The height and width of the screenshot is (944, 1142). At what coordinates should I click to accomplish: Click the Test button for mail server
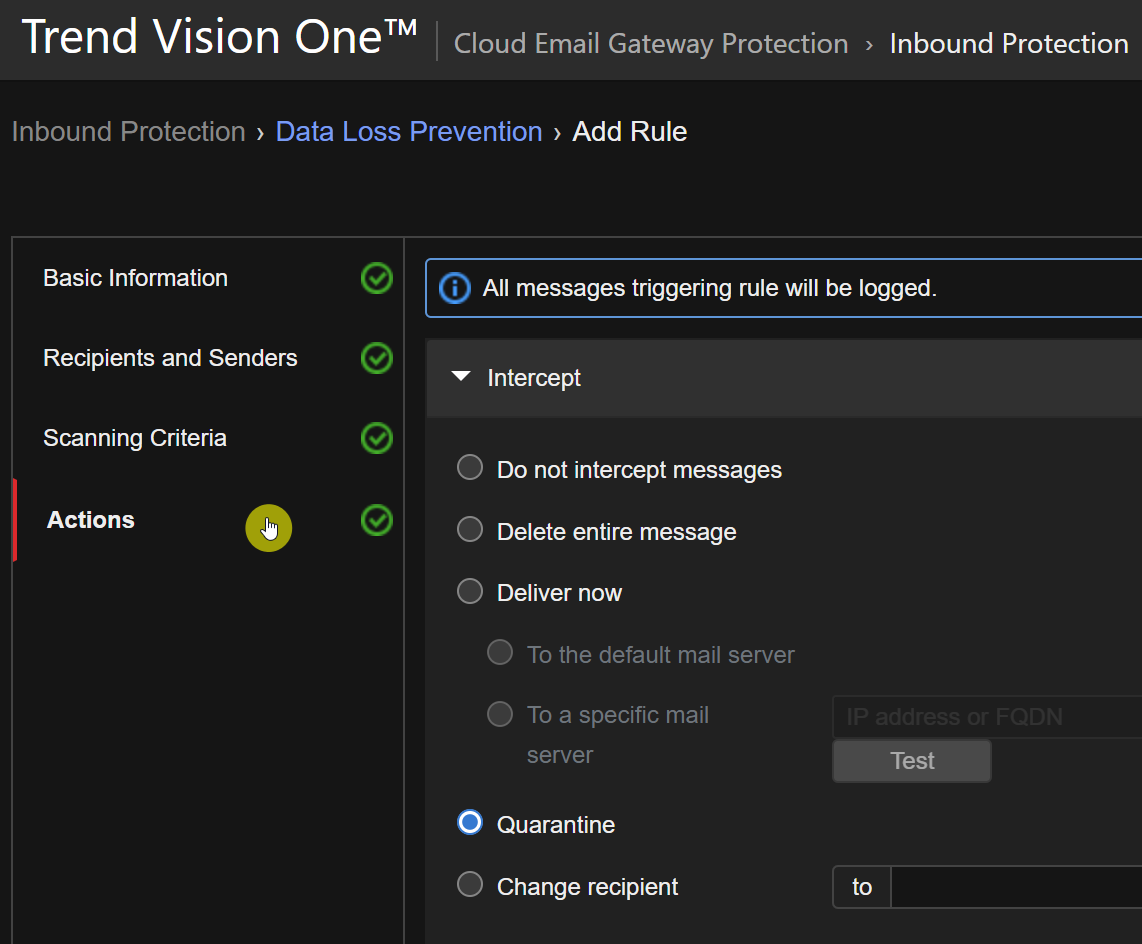tap(911, 761)
